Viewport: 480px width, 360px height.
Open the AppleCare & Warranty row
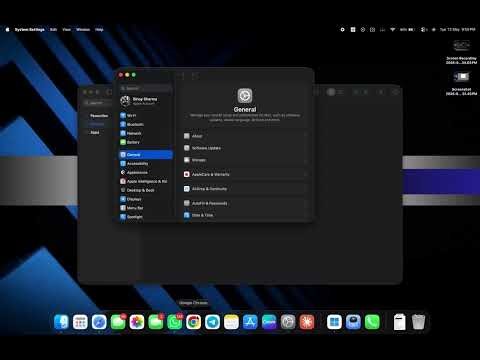point(245,174)
